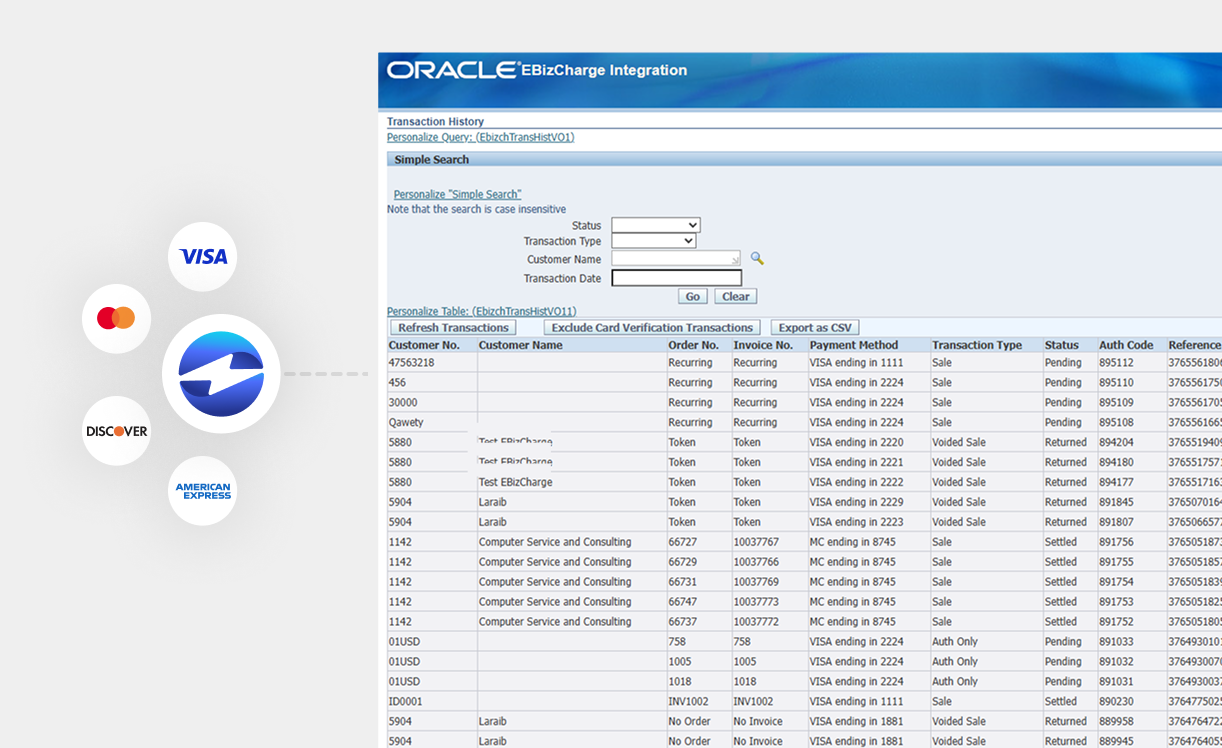The height and width of the screenshot is (748, 1222).
Task: Click Export as CSV button
Action: coord(815,328)
